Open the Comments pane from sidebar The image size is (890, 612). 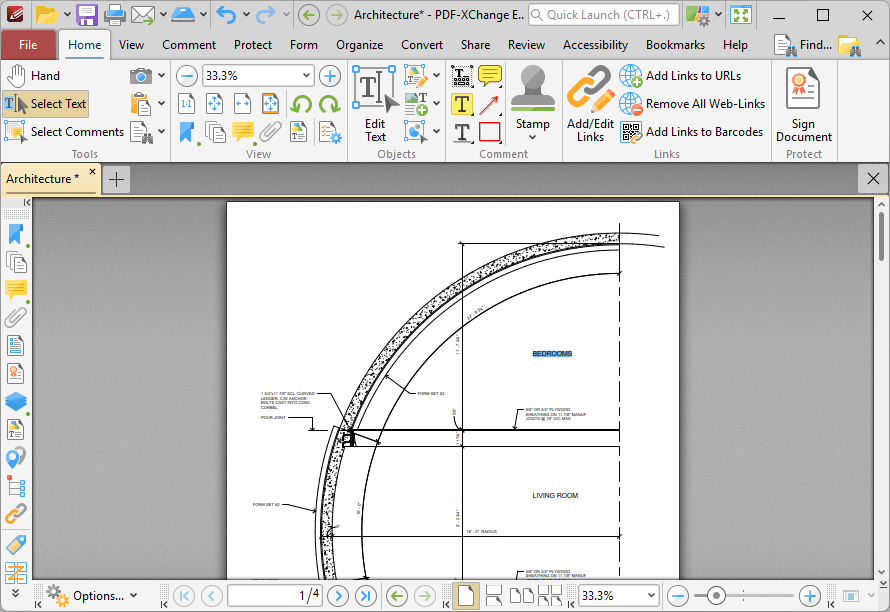tap(16, 290)
